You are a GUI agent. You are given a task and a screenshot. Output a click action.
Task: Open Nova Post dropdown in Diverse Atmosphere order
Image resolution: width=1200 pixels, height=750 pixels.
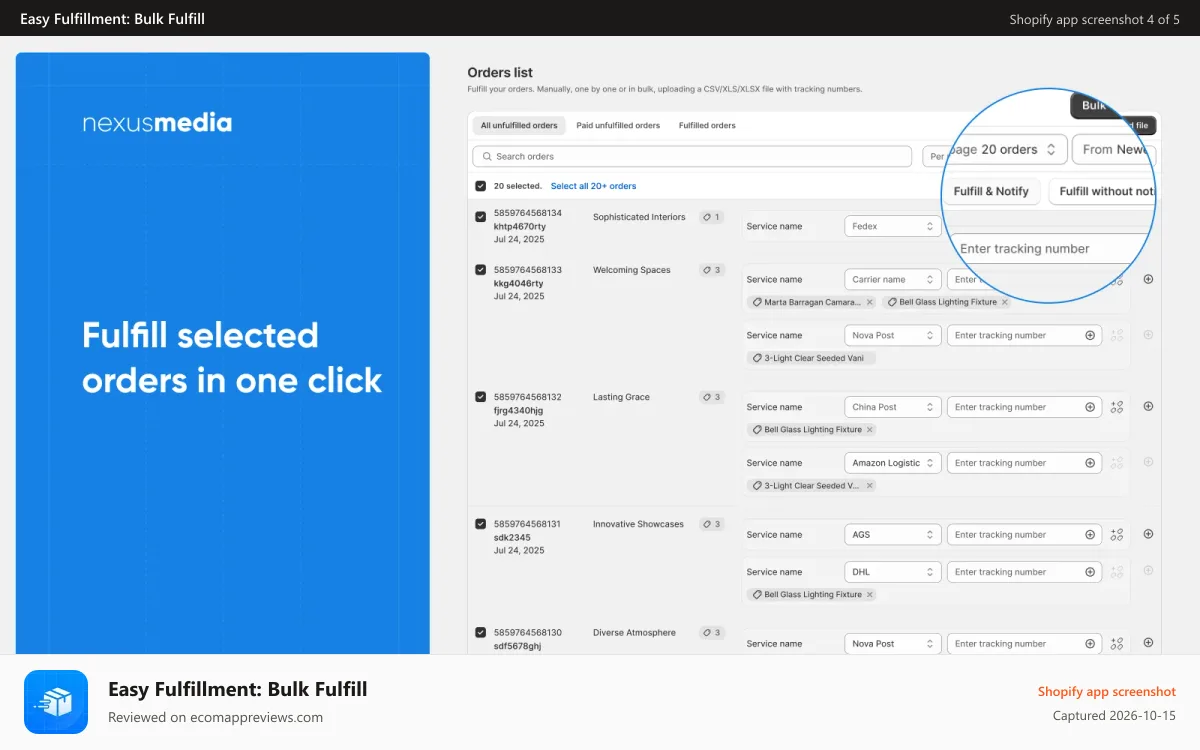click(893, 644)
